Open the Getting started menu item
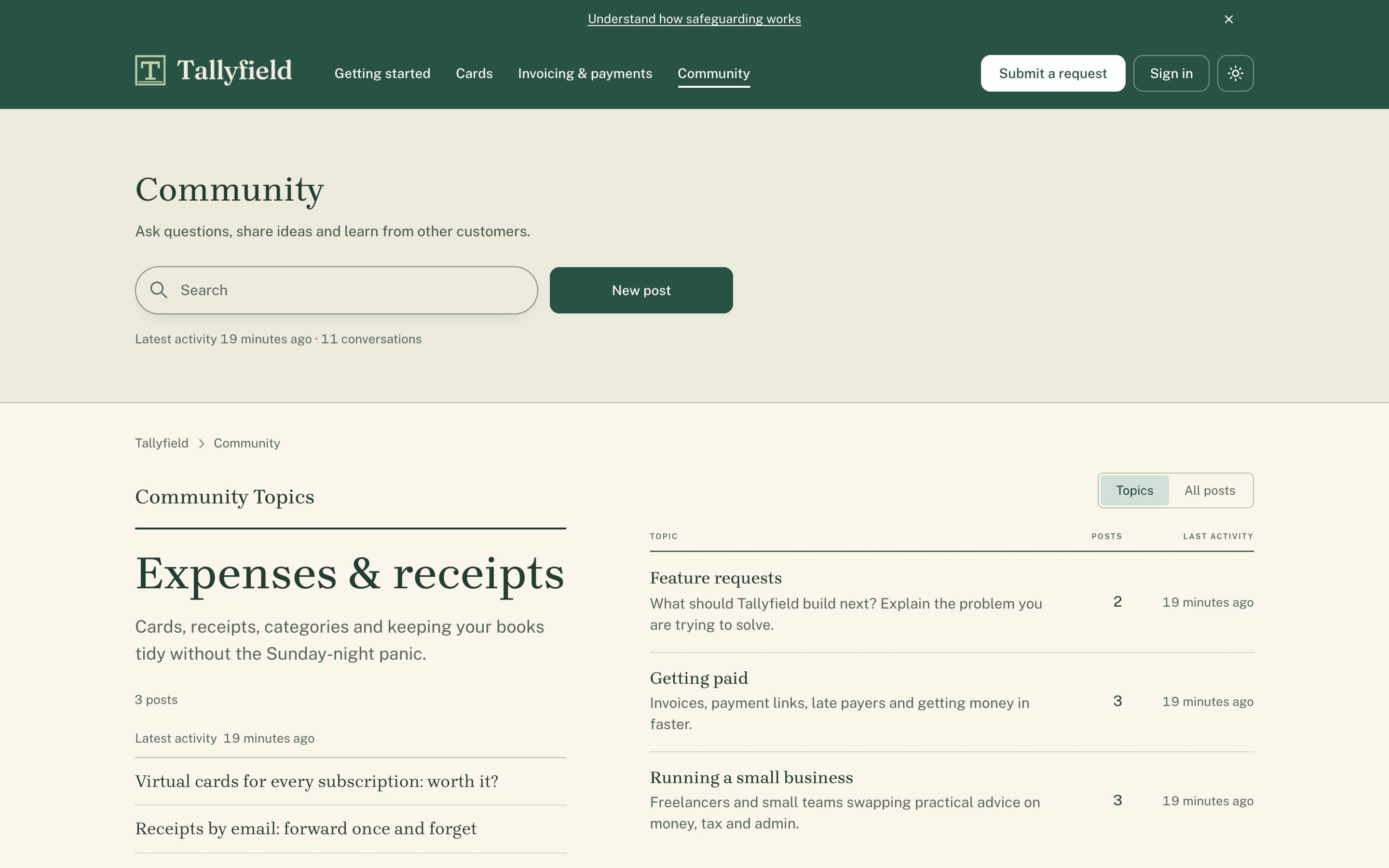The width and height of the screenshot is (1389, 868). (382, 73)
